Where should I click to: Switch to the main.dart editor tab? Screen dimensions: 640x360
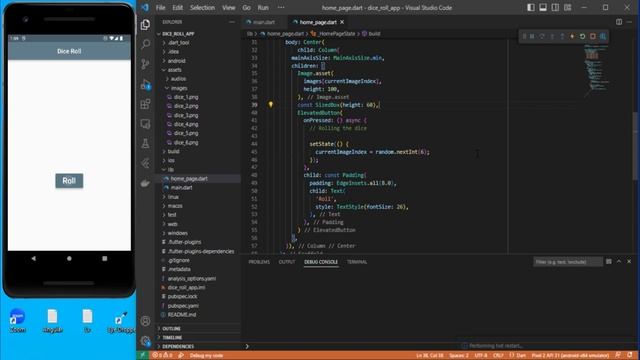[264, 22]
